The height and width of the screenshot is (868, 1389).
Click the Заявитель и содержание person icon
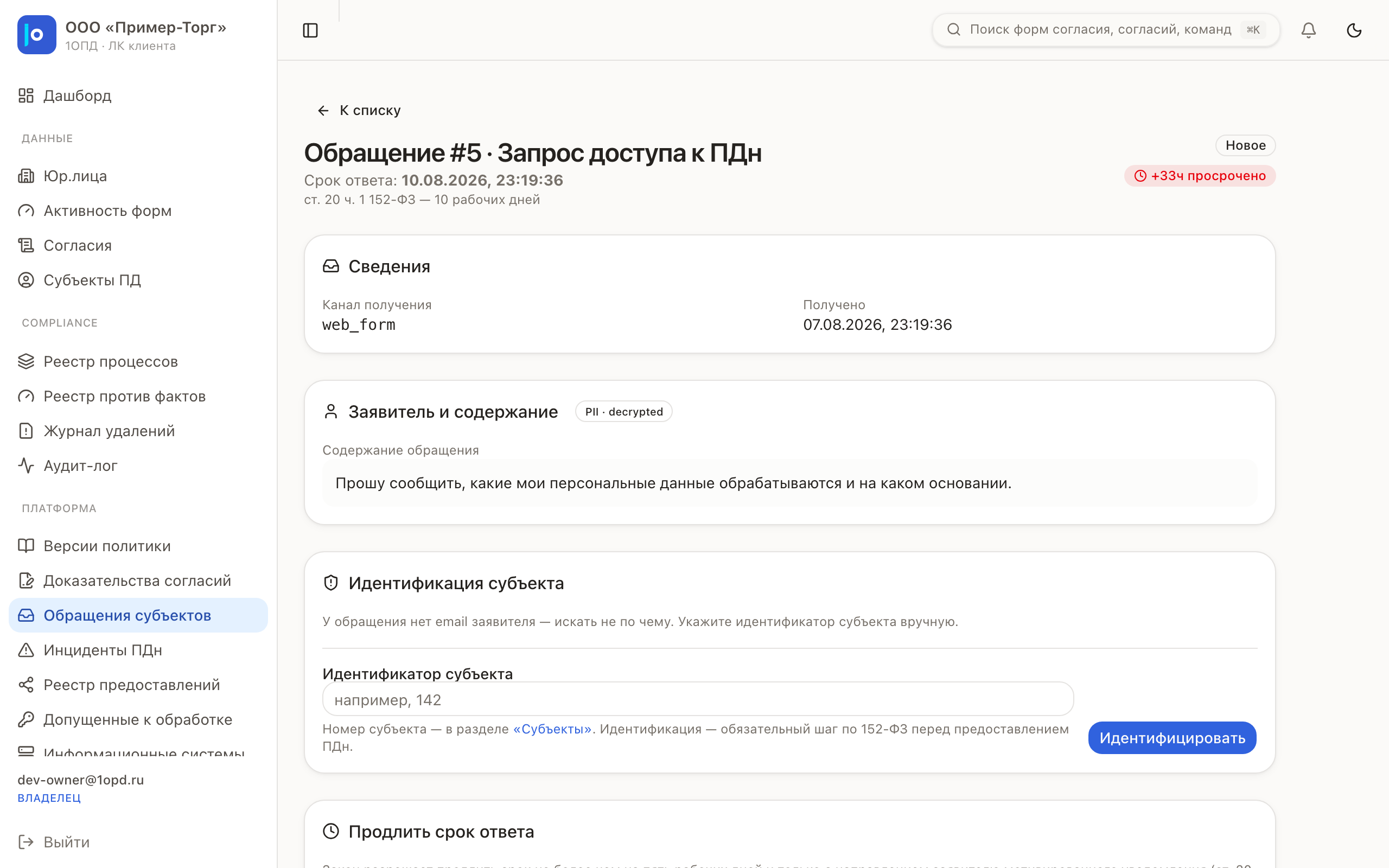click(x=331, y=412)
